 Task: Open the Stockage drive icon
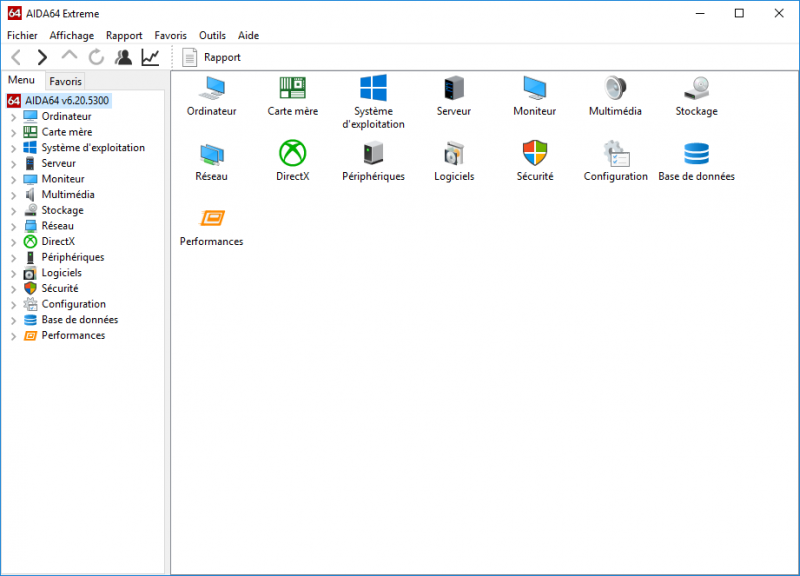click(696, 88)
